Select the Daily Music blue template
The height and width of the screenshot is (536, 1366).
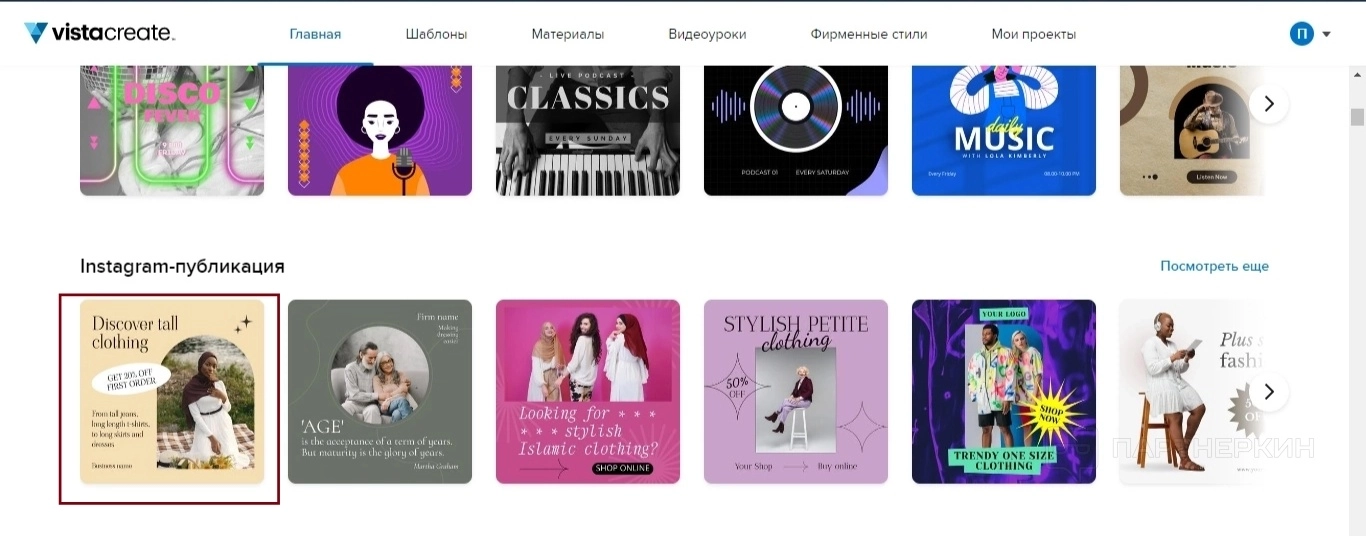[x=1004, y=130]
